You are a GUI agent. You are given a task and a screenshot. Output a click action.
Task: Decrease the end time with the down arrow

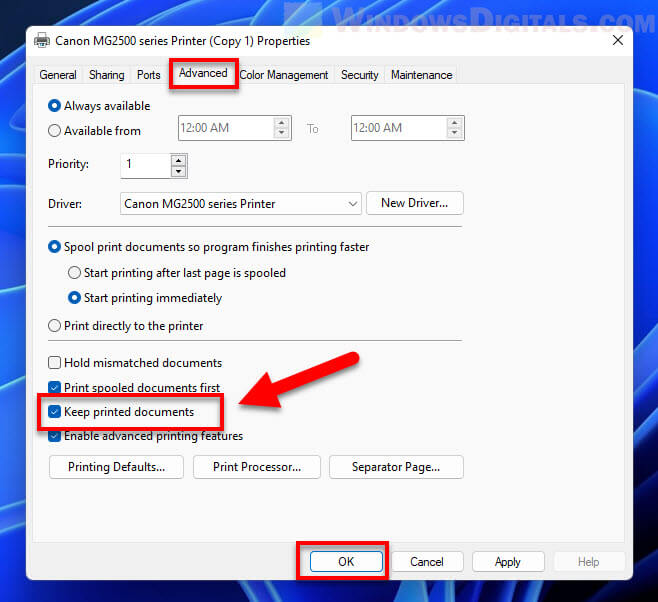(x=454, y=133)
